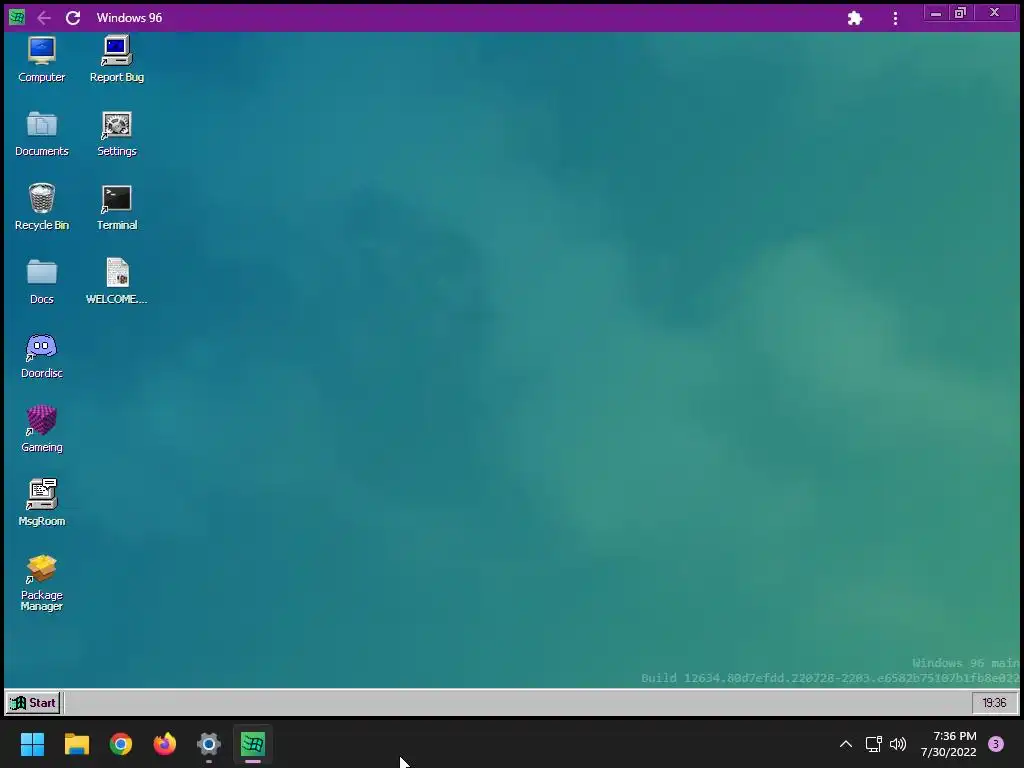The image size is (1024, 768).
Task: Launch the Doordisc app
Action: (x=41, y=356)
